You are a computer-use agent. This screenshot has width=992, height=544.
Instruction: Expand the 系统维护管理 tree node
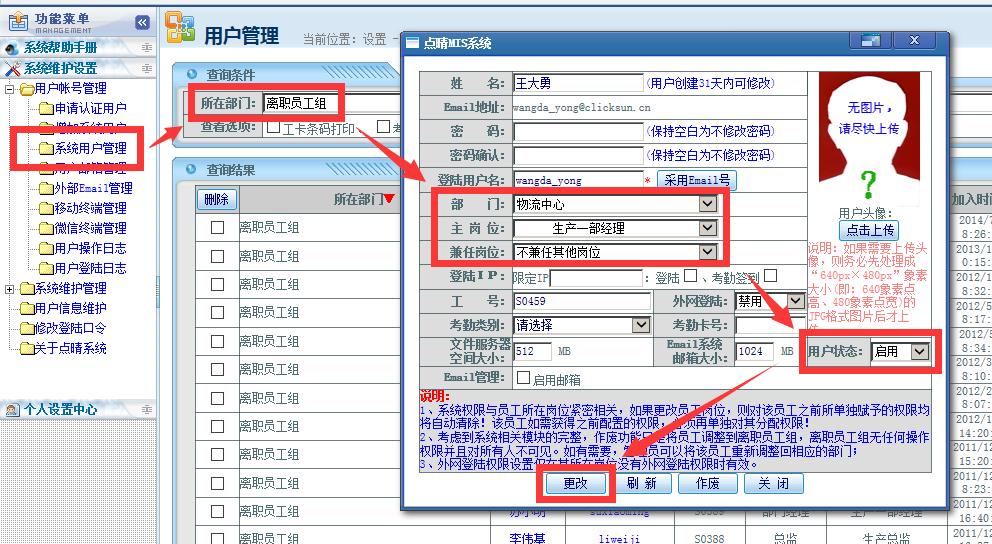tap(9, 288)
